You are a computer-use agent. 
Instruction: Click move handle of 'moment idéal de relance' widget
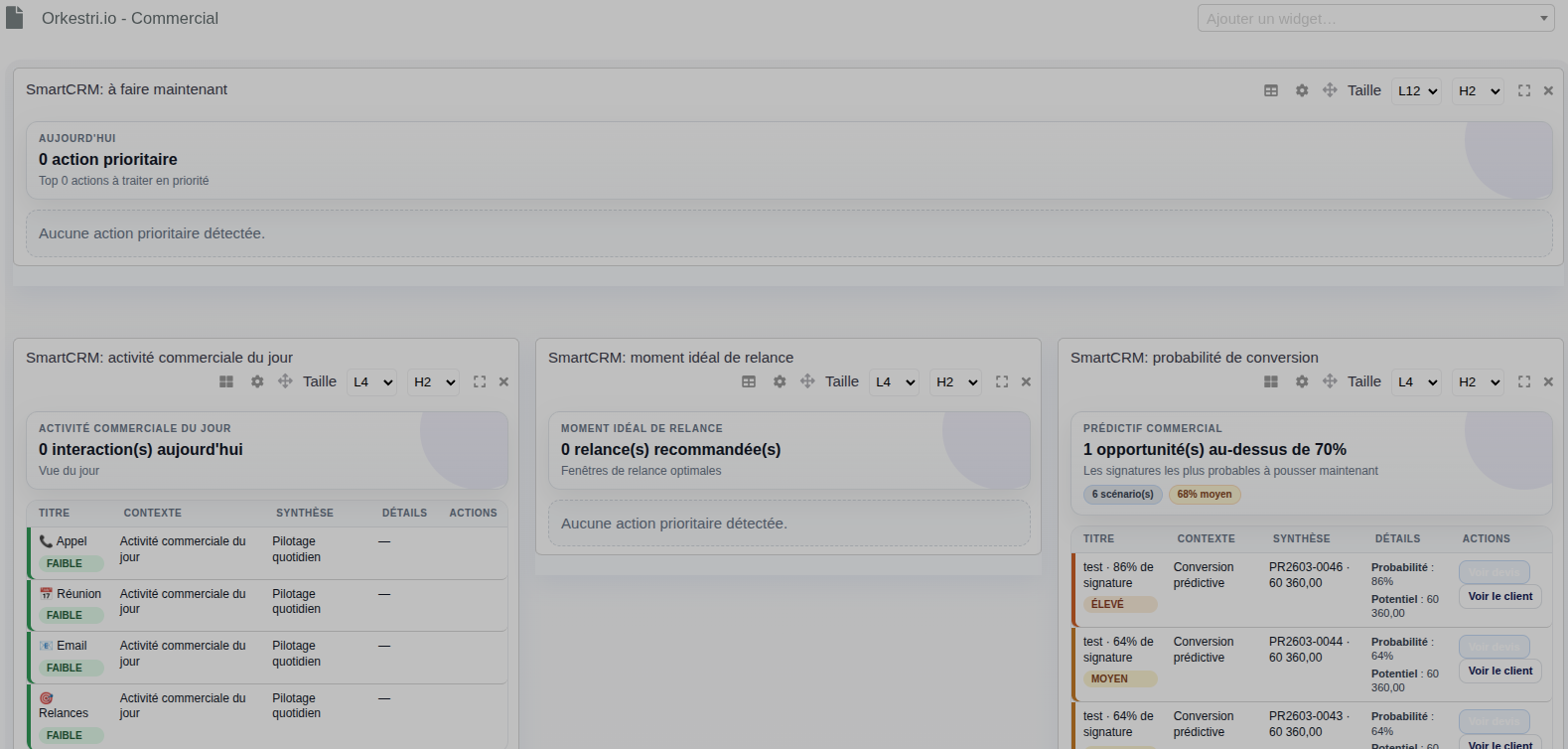[x=807, y=381]
